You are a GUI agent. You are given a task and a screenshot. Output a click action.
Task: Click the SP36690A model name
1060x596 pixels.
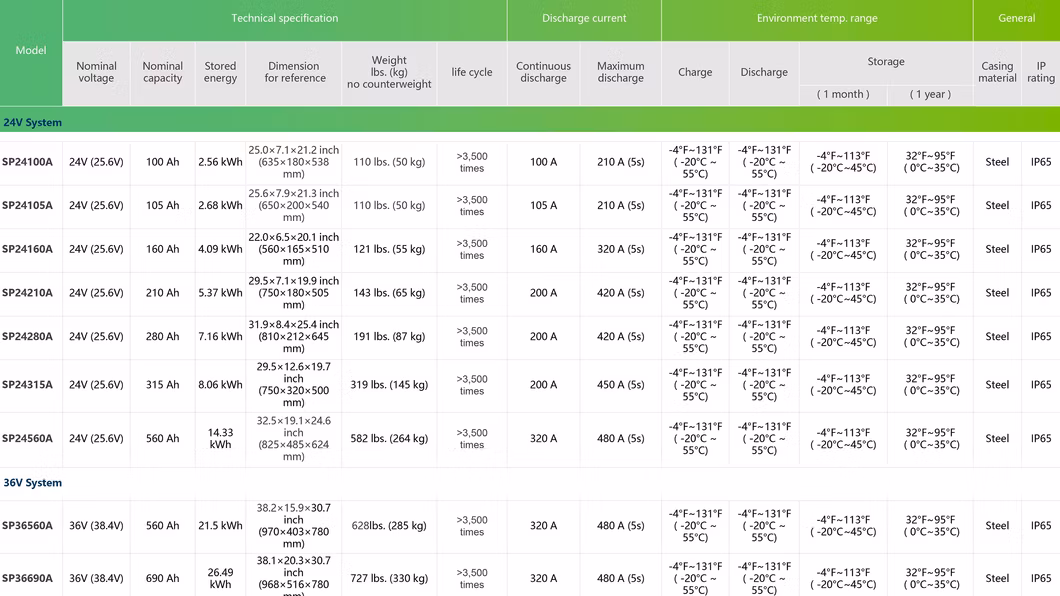[x=28, y=578]
